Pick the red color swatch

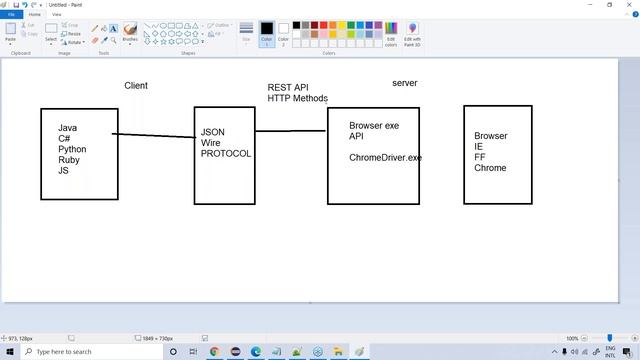tap(324, 25)
